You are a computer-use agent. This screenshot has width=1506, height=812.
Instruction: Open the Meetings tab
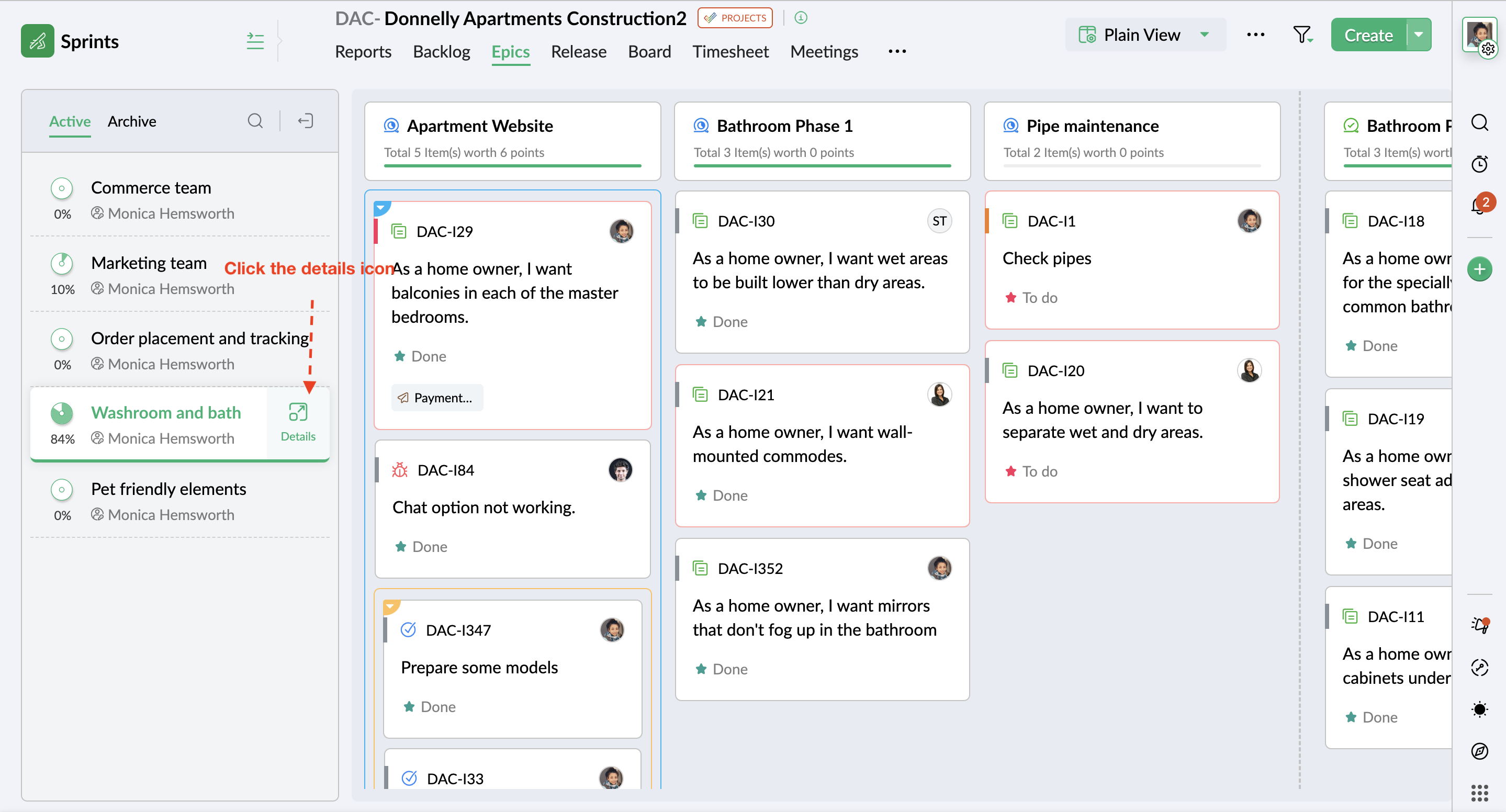[824, 51]
